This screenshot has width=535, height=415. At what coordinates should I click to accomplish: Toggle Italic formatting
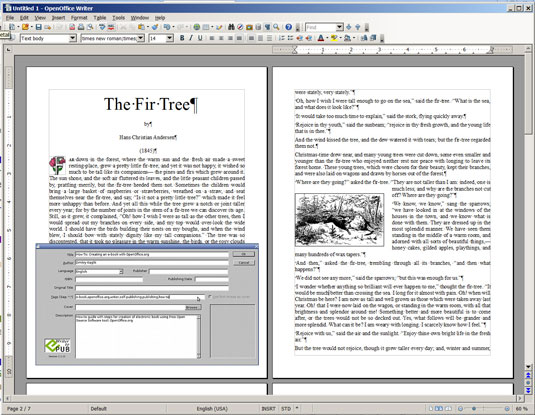191,38
